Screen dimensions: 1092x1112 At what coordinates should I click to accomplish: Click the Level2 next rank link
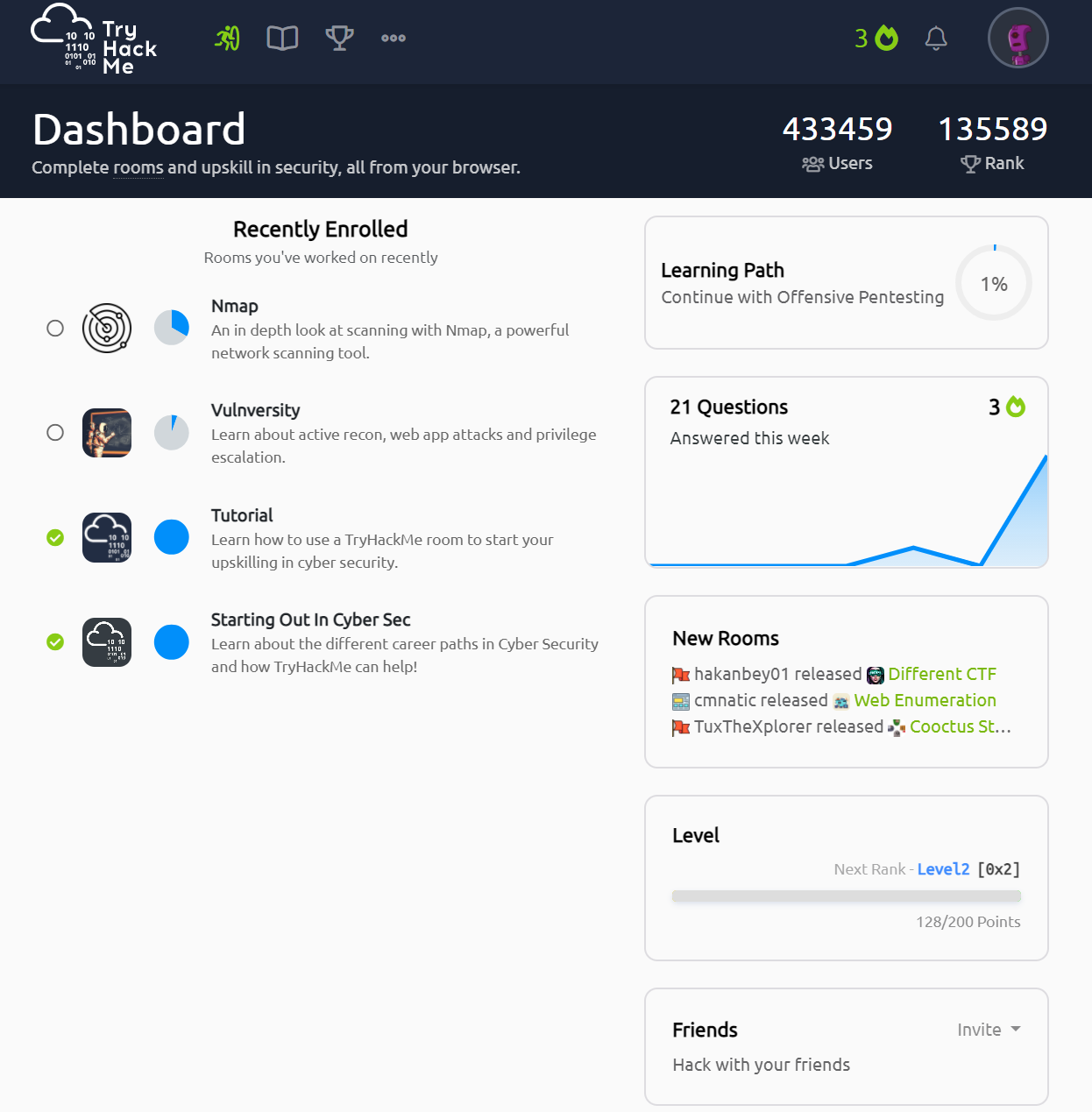click(943, 869)
